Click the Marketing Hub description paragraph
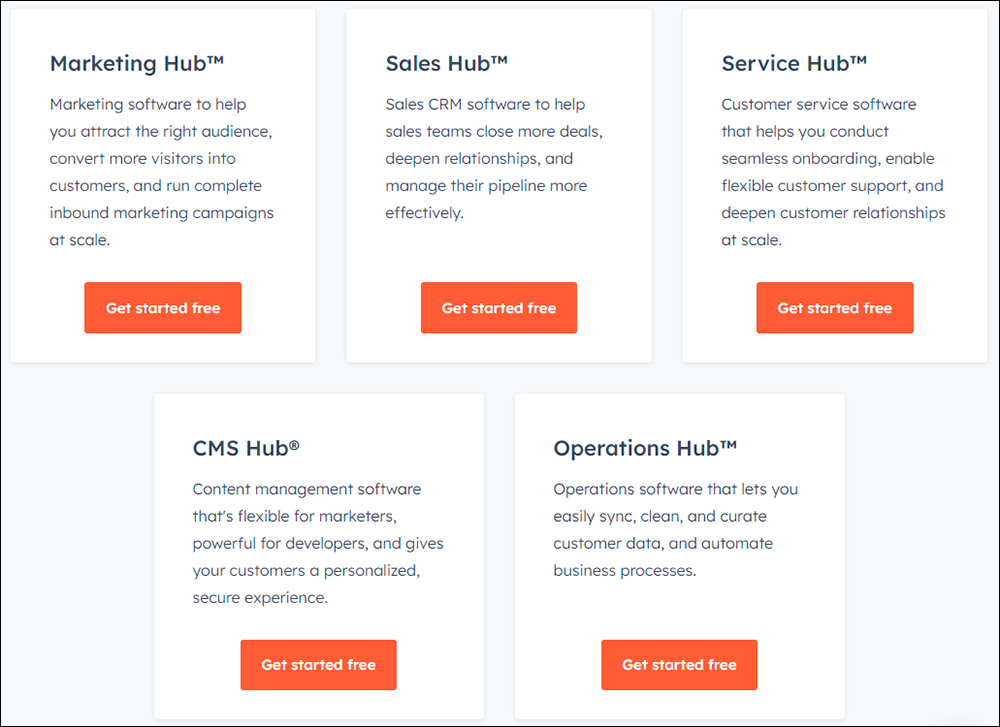 pos(162,172)
